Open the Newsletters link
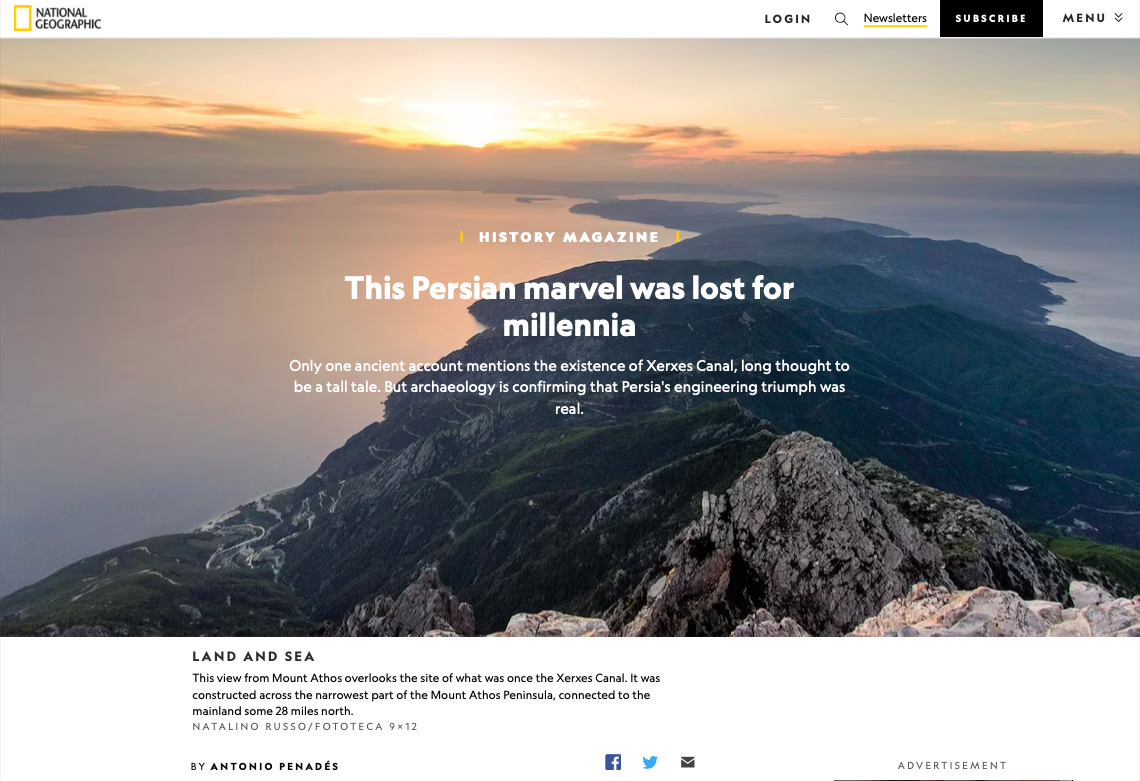The image size is (1140, 781). pyautogui.click(x=895, y=18)
